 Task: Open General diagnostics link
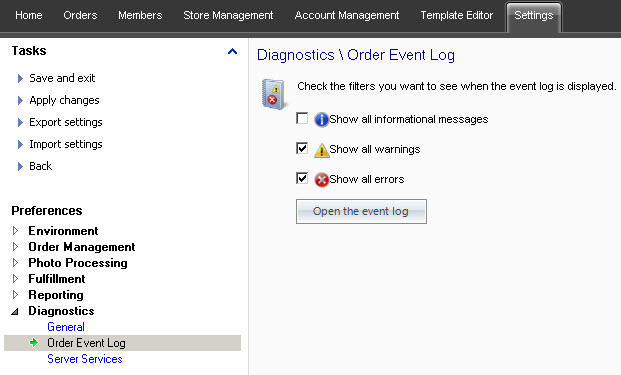[x=66, y=327]
